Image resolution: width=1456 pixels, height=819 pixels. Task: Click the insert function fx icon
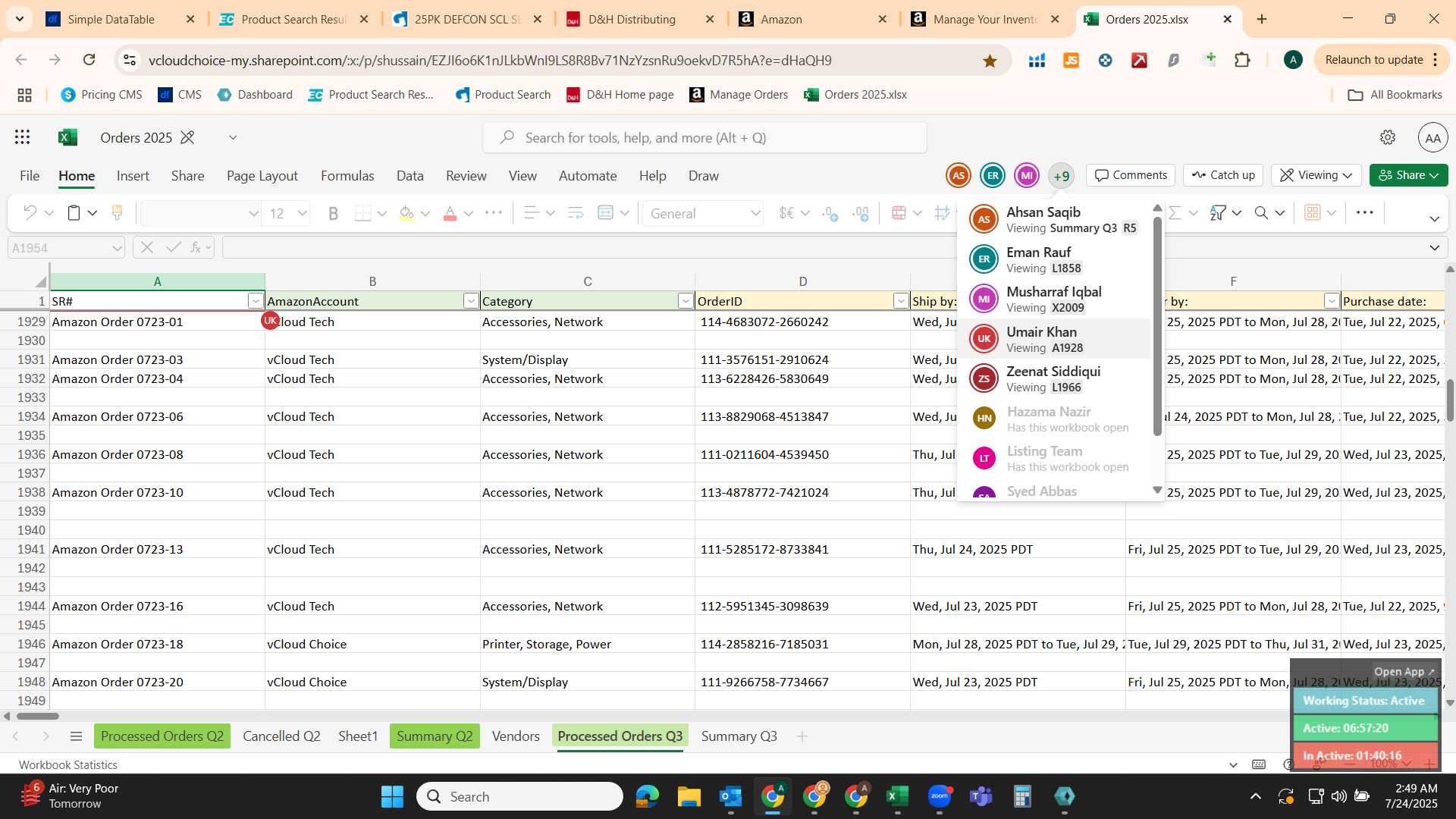pyautogui.click(x=196, y=247)
